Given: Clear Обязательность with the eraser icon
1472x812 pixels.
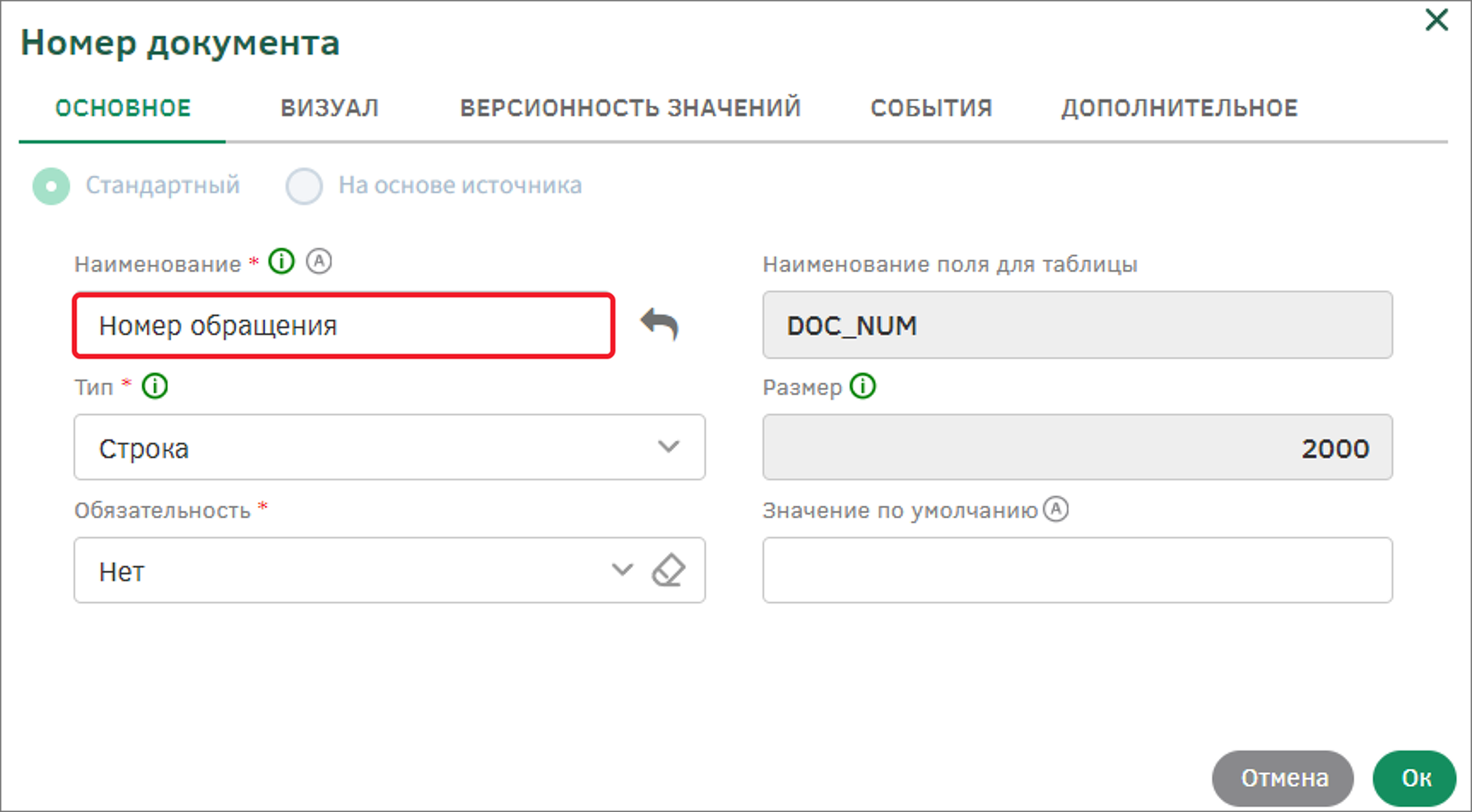Looking at the screenshot, I should pos(668,570).
